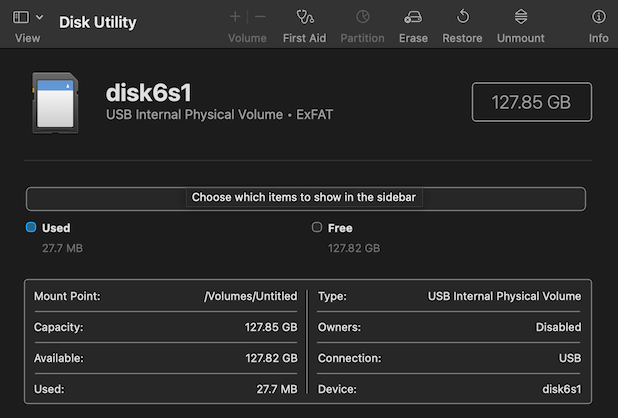Click the Device disk6s1 value
The width and height of the screenshot is (618, 418).
(562, 389)
